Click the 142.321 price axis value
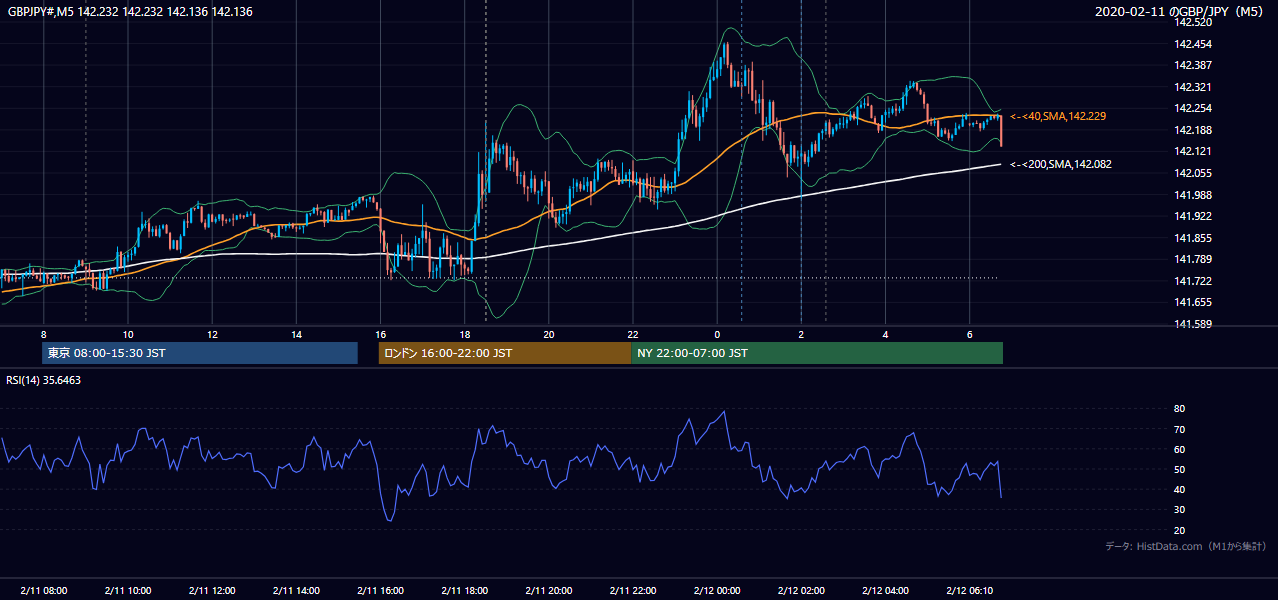The image size is (1278, 600). point(1194,87)
